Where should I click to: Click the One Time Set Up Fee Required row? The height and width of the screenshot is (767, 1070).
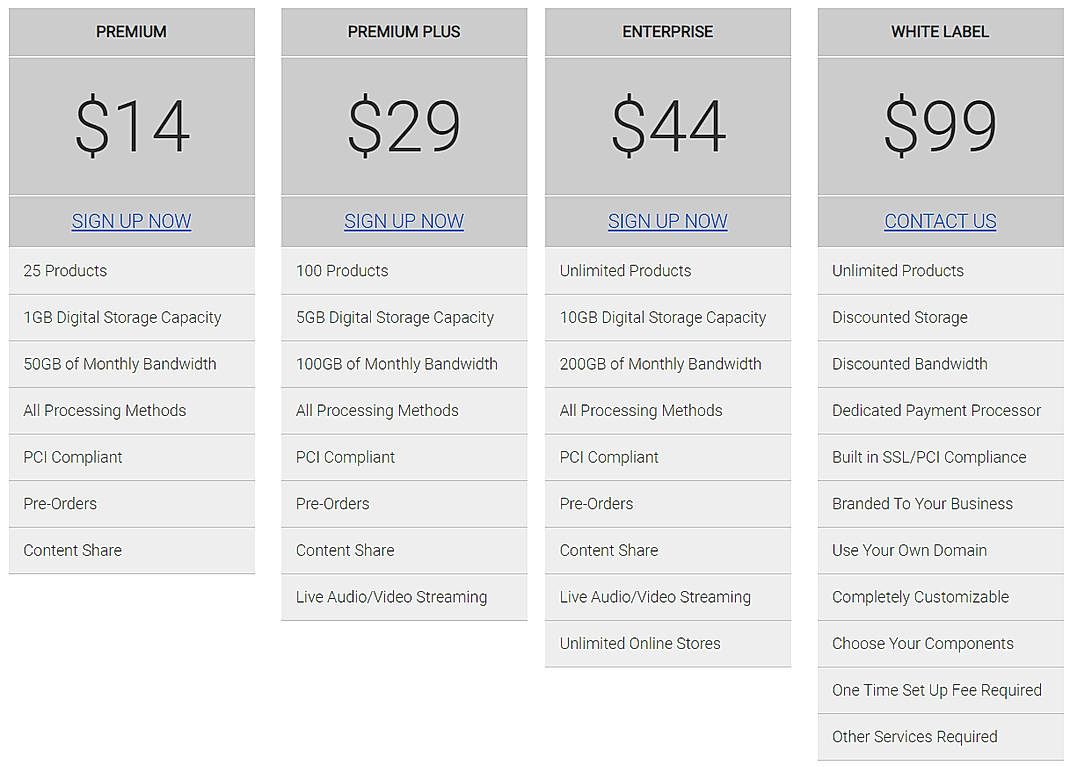939,690
